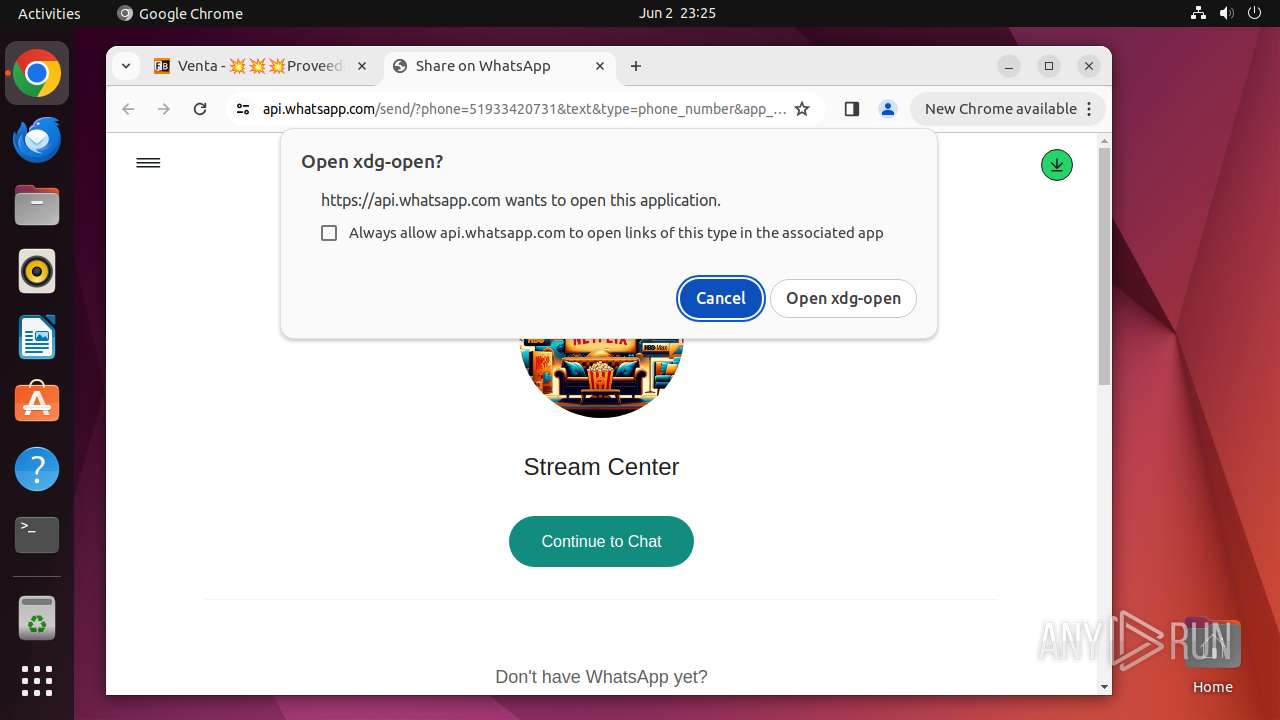
Task: Open Ubuntu Software store icon
Action: click(x=37, y=403)
